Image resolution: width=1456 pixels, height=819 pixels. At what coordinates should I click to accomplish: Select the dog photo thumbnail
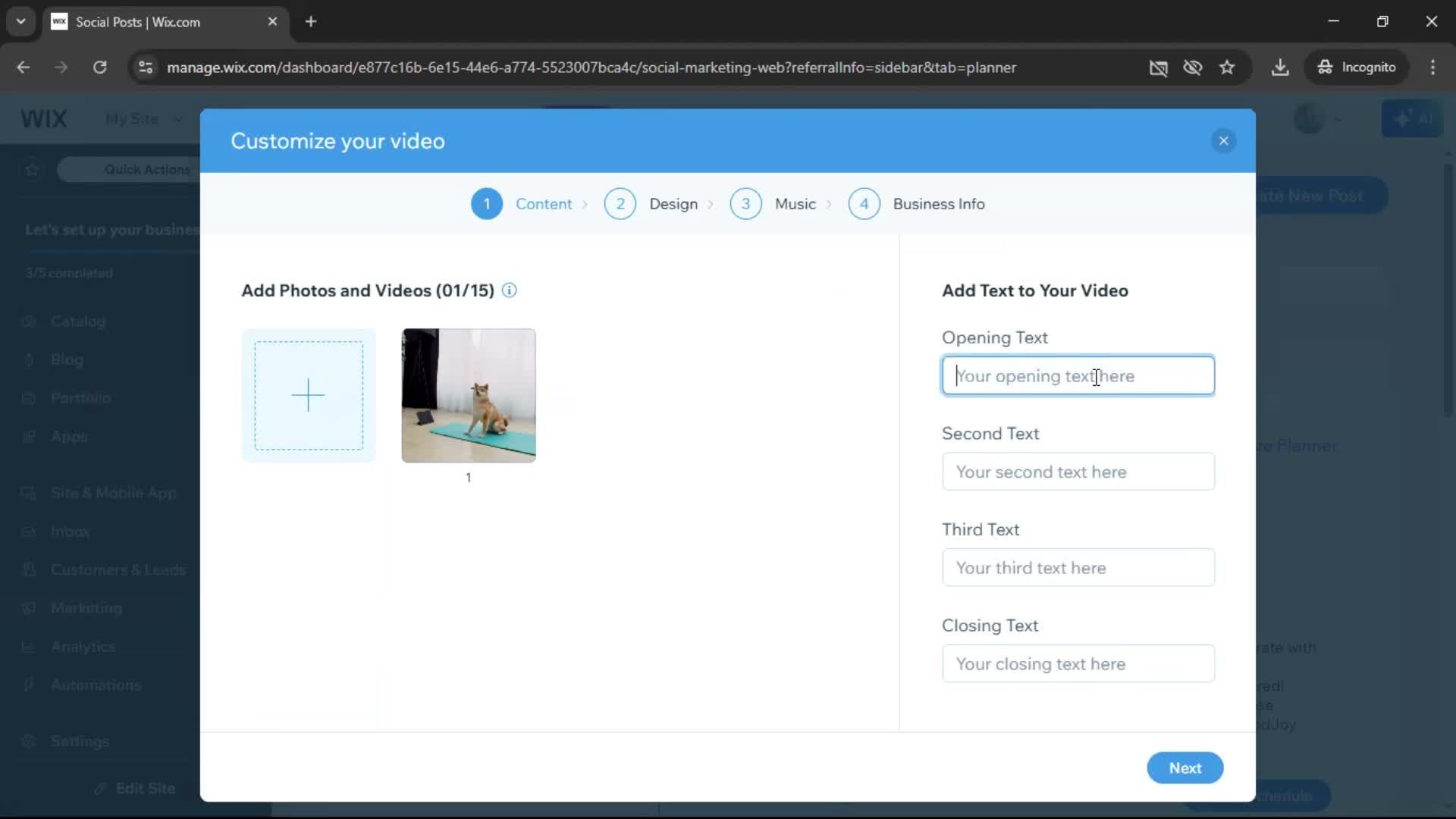[x=469, y=395]
